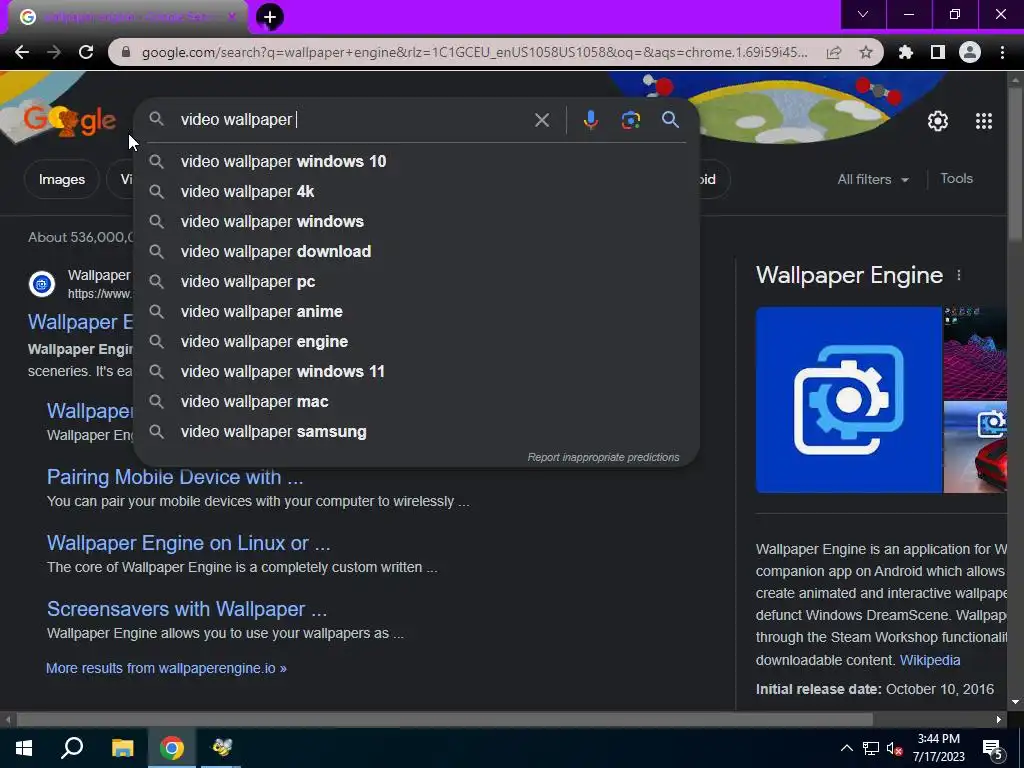The height and width of the screenshot is (768, 1024).
Task: View site information lock icon
Action: click(x=126, y=52)
